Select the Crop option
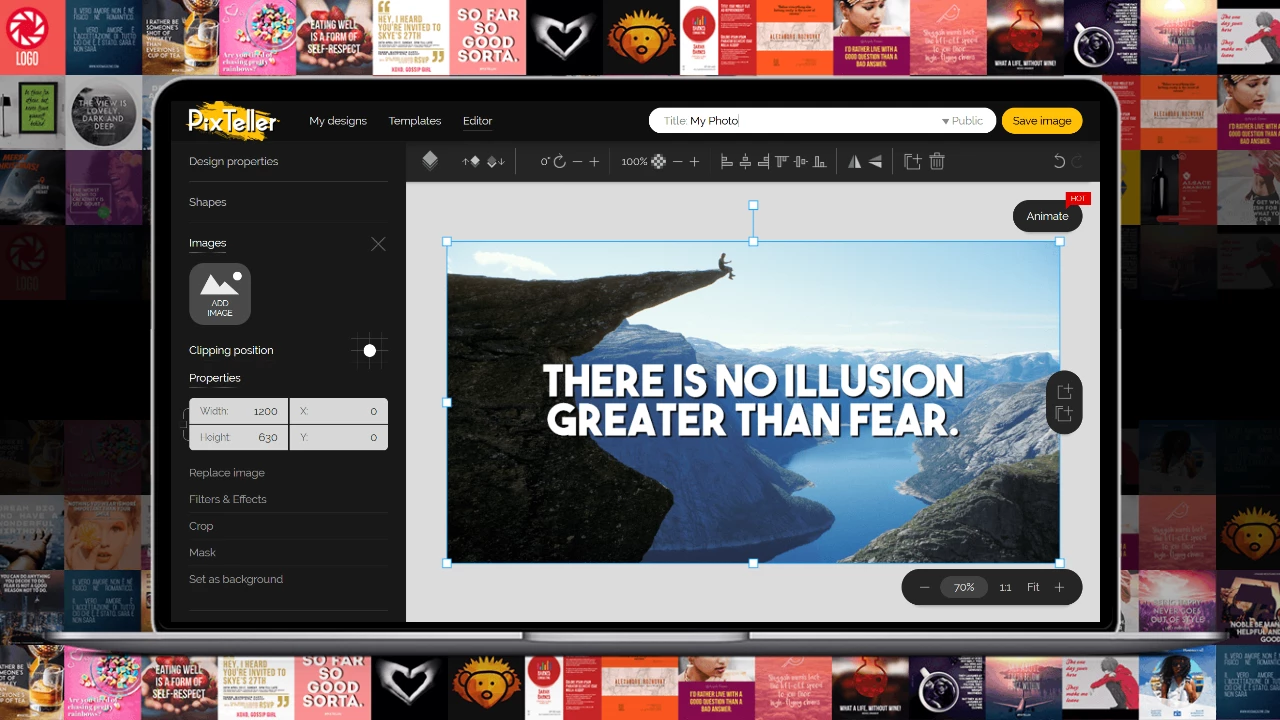The image size is (1280, 720). [x=201, y=526]
